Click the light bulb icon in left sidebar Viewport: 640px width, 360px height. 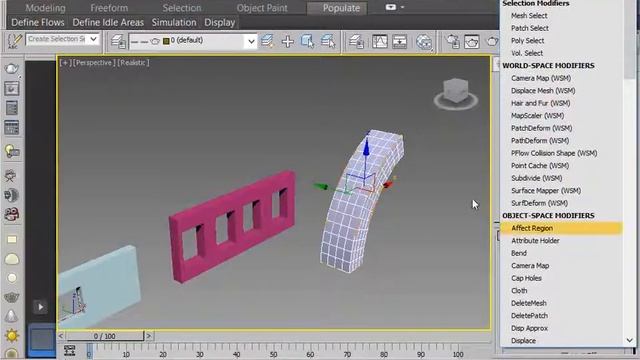[12, 151]
